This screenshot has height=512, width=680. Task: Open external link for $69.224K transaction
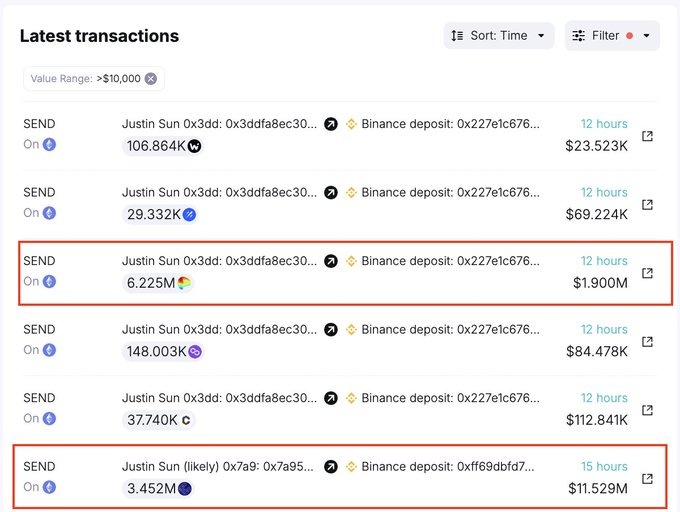[x=647, y=204]
